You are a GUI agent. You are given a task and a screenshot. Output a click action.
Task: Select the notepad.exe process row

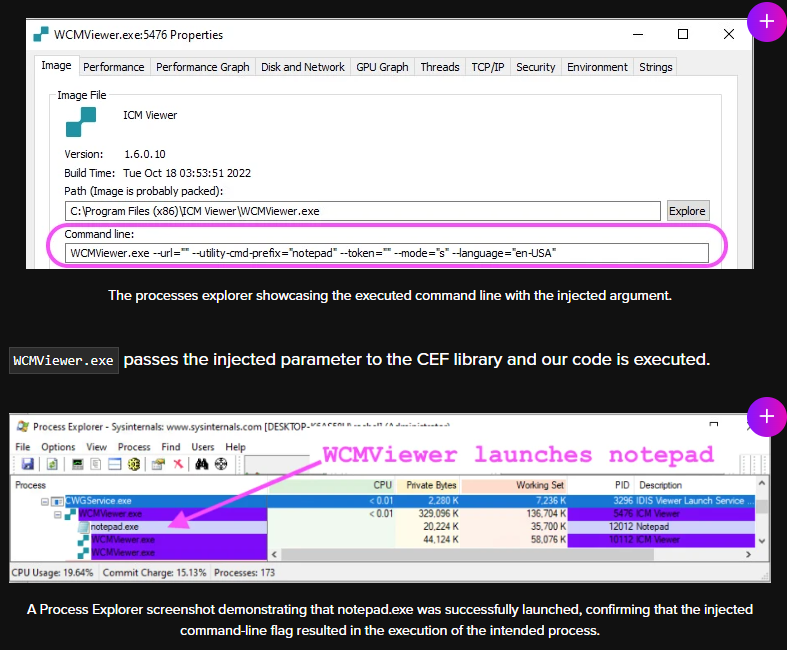[383, 527]
